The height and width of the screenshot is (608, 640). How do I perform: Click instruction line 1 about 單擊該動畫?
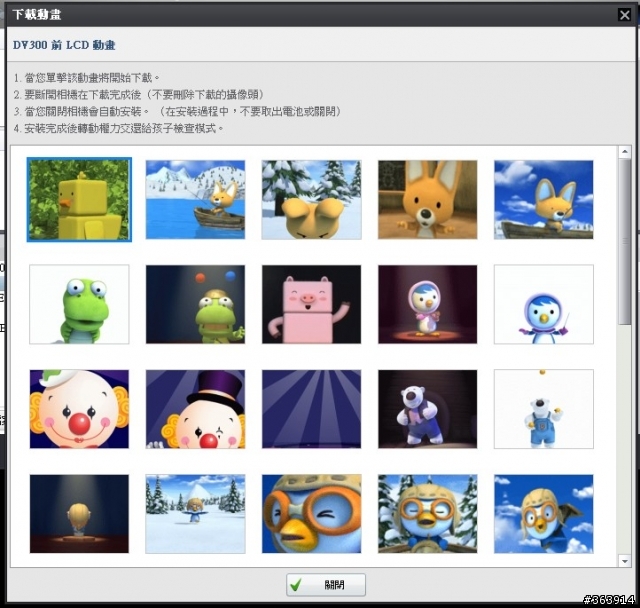tap(87, 78)
